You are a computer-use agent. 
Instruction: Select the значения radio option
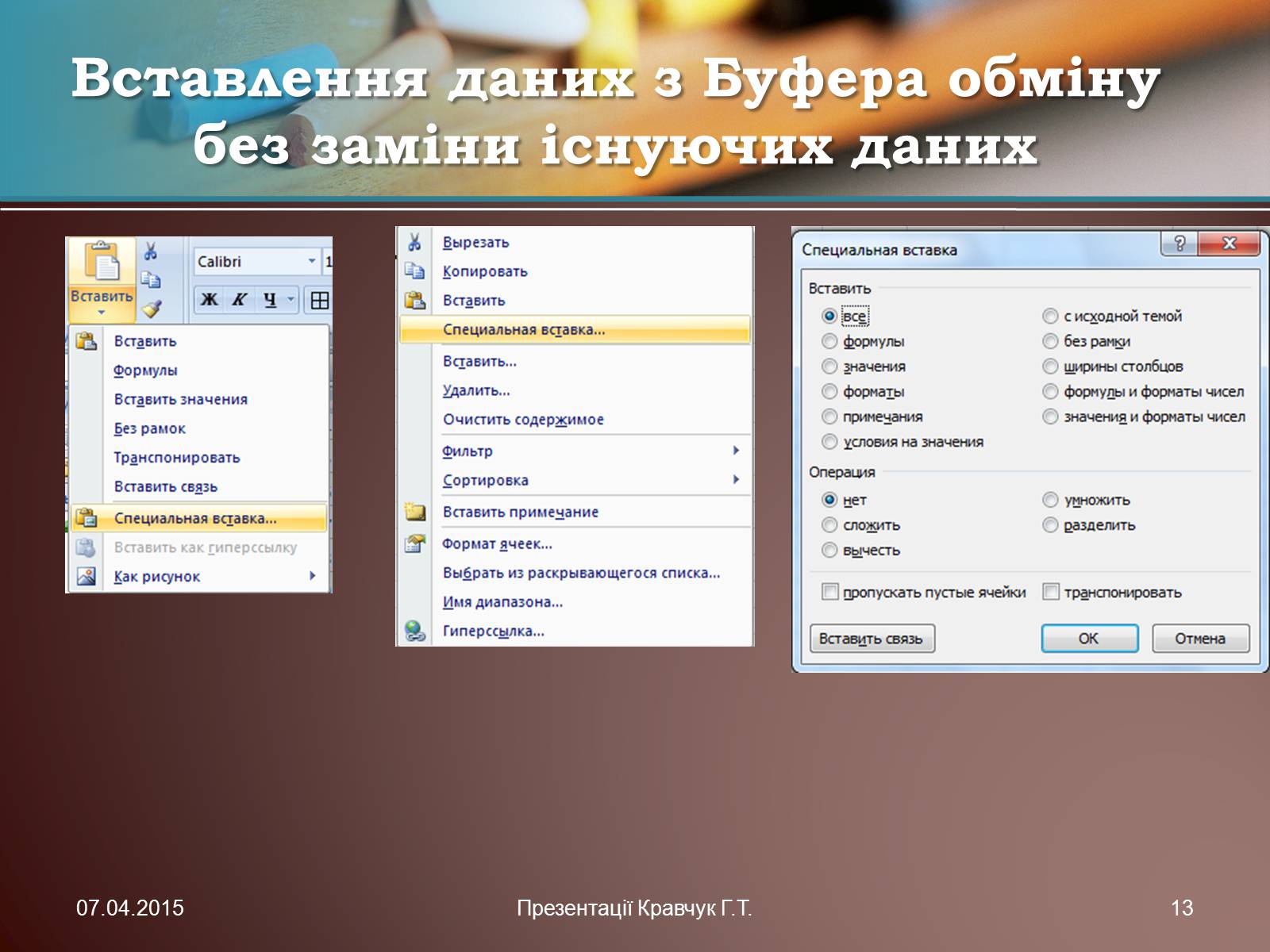(x=829, y=367)
